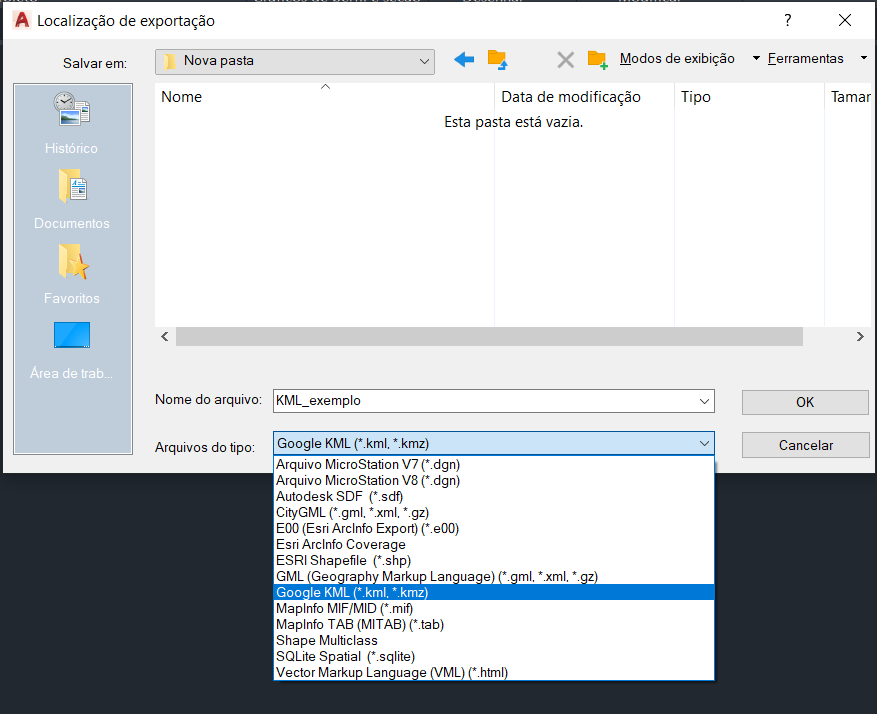Open Área de trabalho in the sidebar
Viewport: 877px width, 714px height.
[72, 351]
